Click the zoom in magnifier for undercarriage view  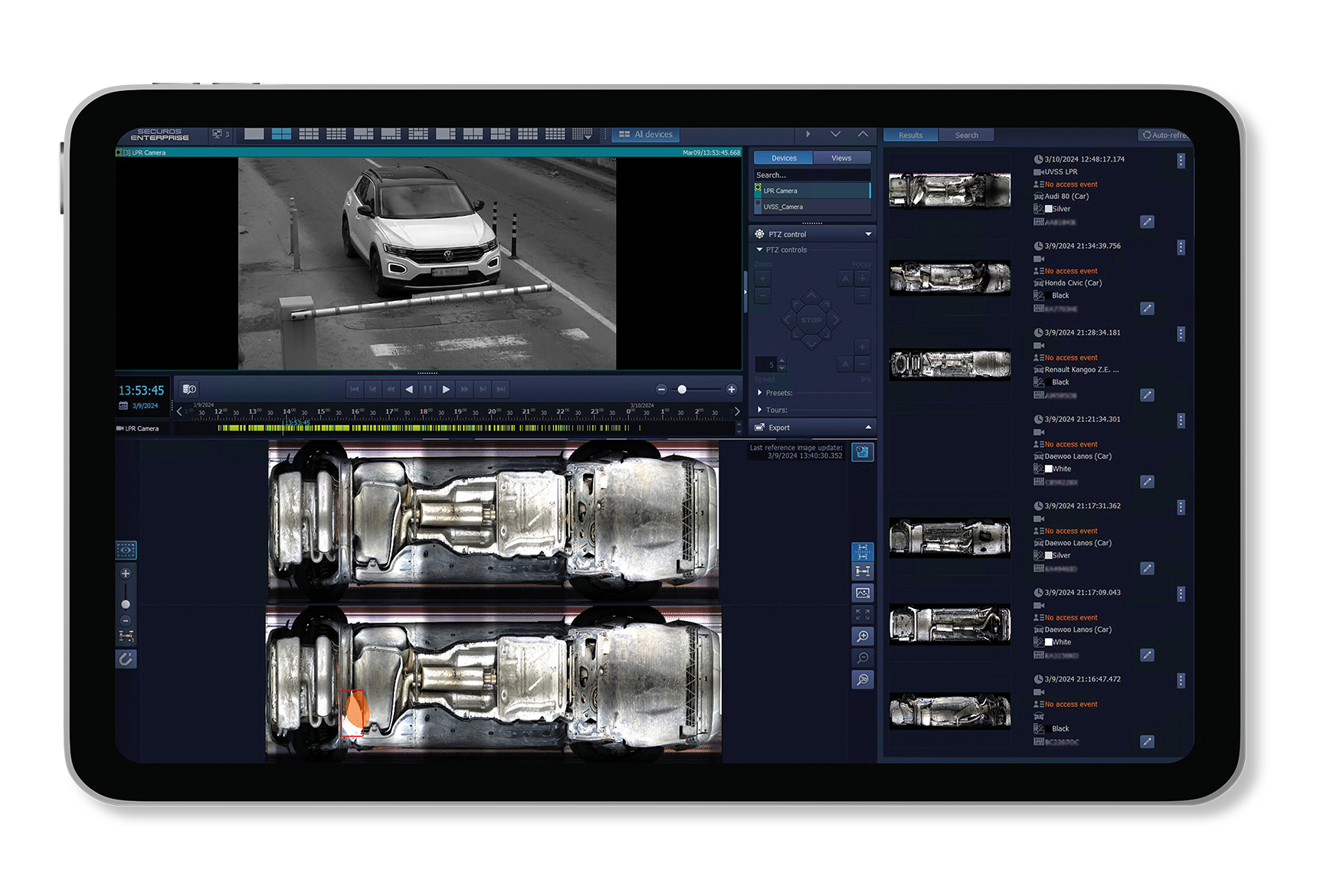(862, 636)
